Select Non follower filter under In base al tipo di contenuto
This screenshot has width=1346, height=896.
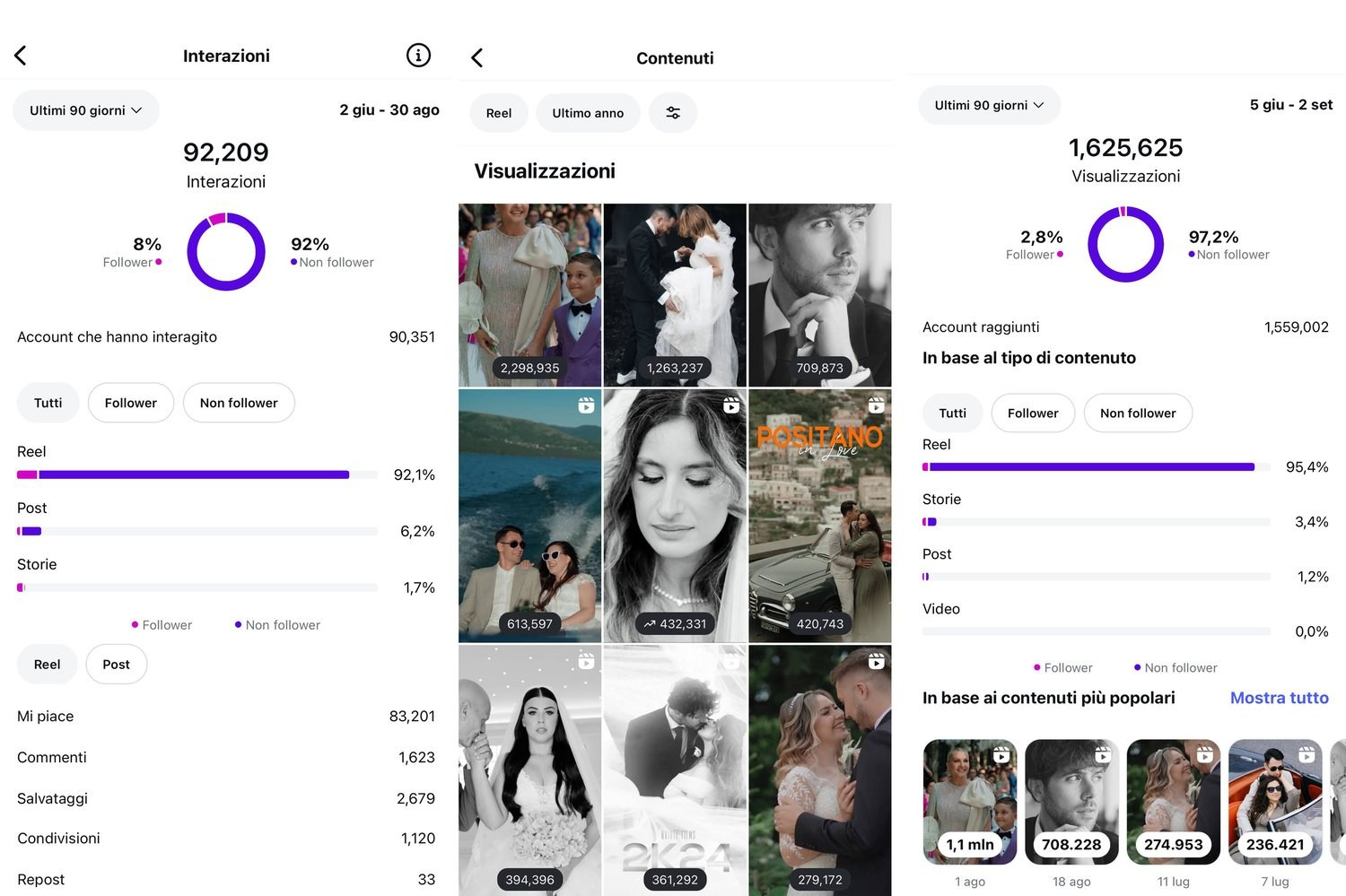tap(1138, 413)
